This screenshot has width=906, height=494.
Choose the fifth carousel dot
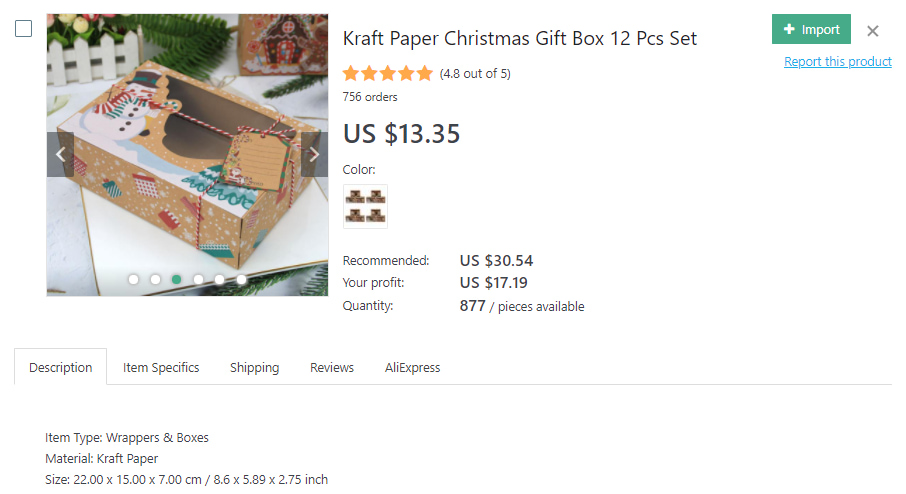click(220, 280)
